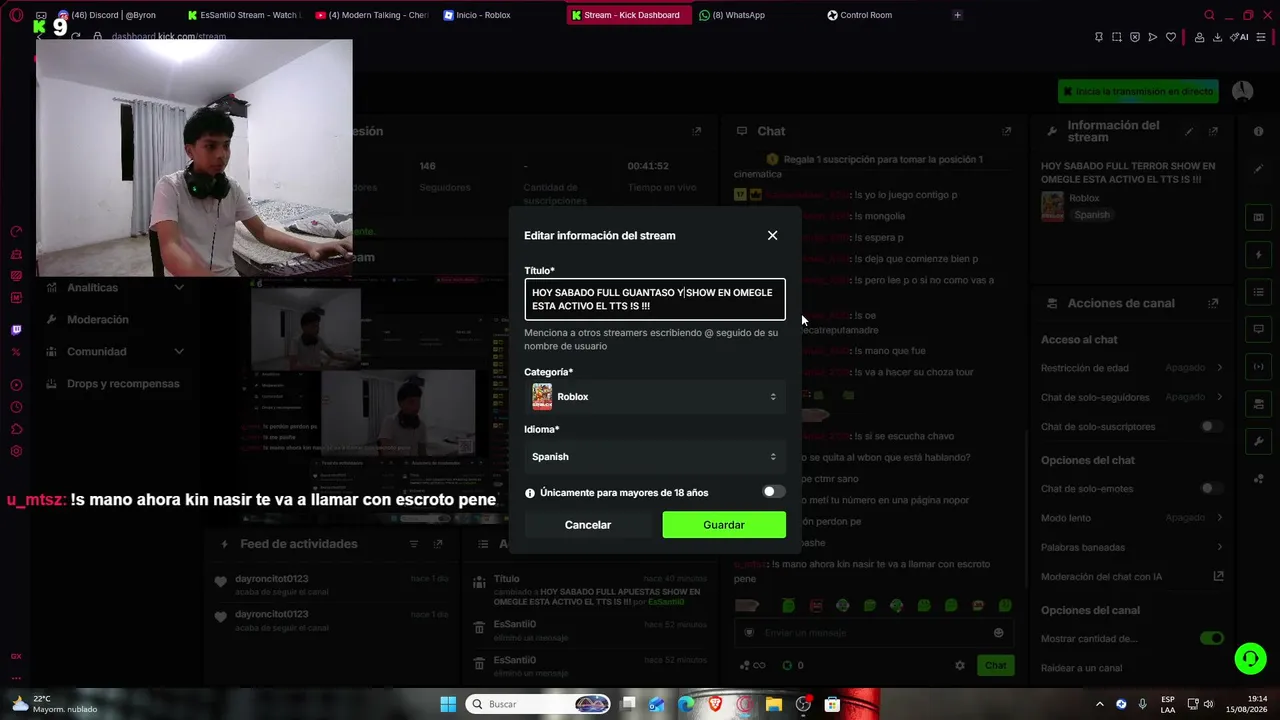The height and width of the screenshot is (720, 1280).
Task: Open the browser AI button
Action: (1241, 37)
